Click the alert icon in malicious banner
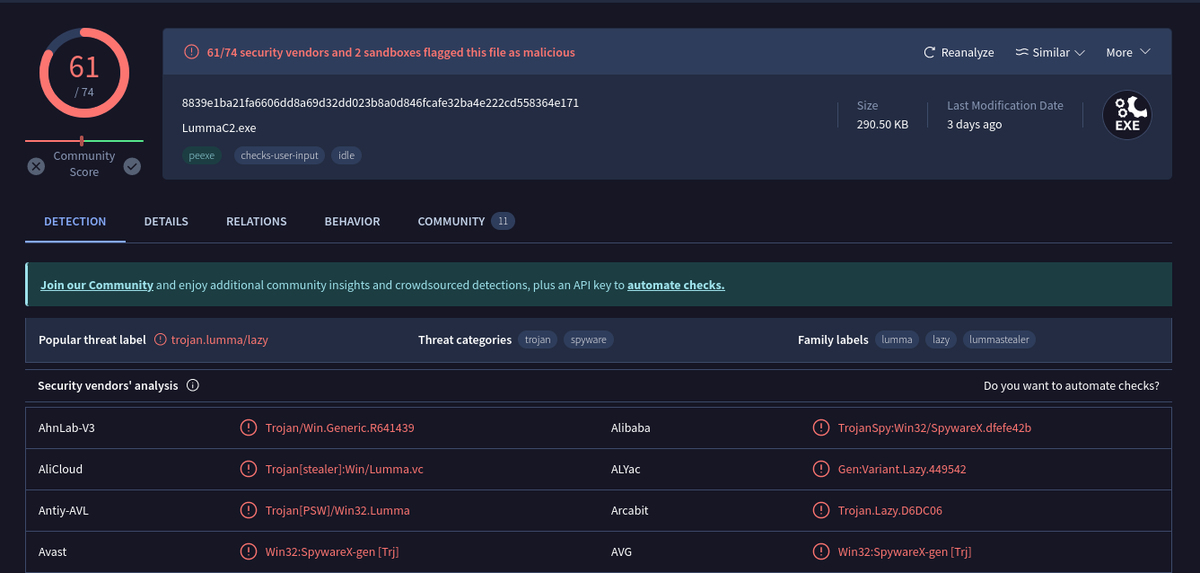1200x573 pixels. (x=191, y=52)
